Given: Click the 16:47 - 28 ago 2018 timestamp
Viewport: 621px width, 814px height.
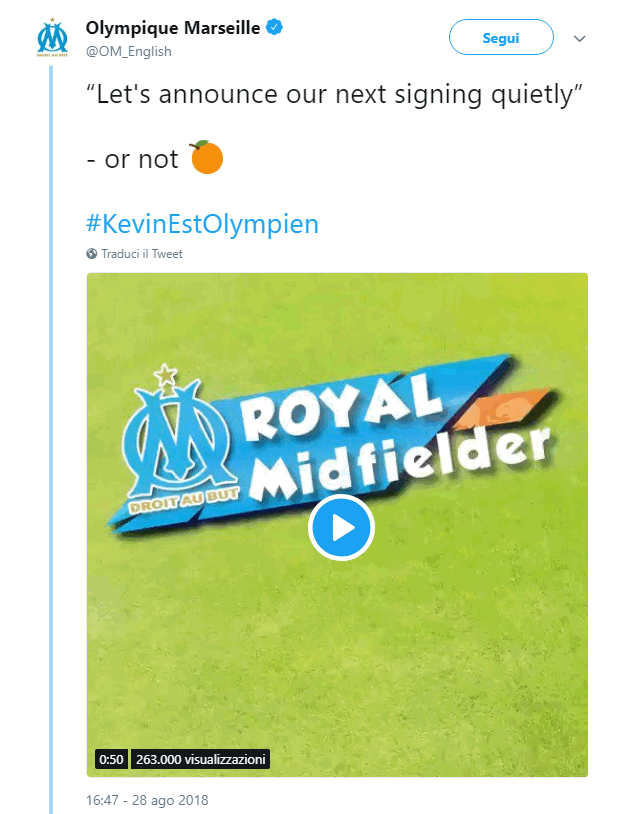Looking at the screenshot, I should click(147, 800).
